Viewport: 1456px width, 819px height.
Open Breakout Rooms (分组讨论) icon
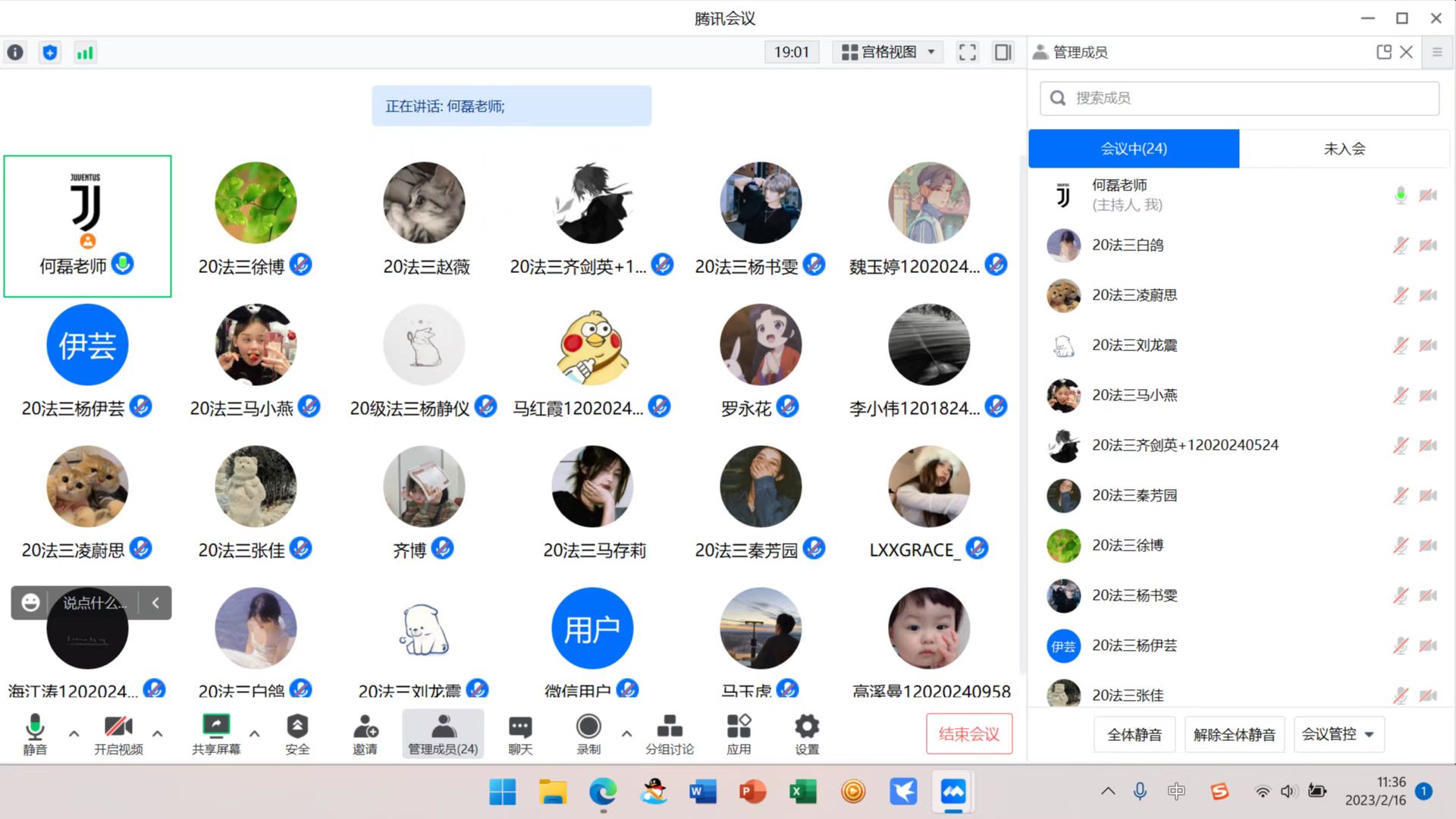coord(669,727)
